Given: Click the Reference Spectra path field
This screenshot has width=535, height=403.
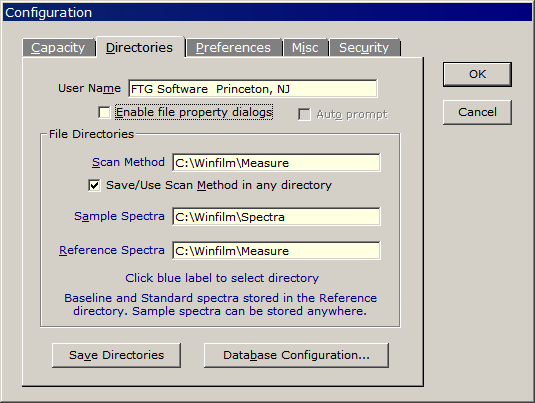Looking at the screenshot, I should coord(276,251).
